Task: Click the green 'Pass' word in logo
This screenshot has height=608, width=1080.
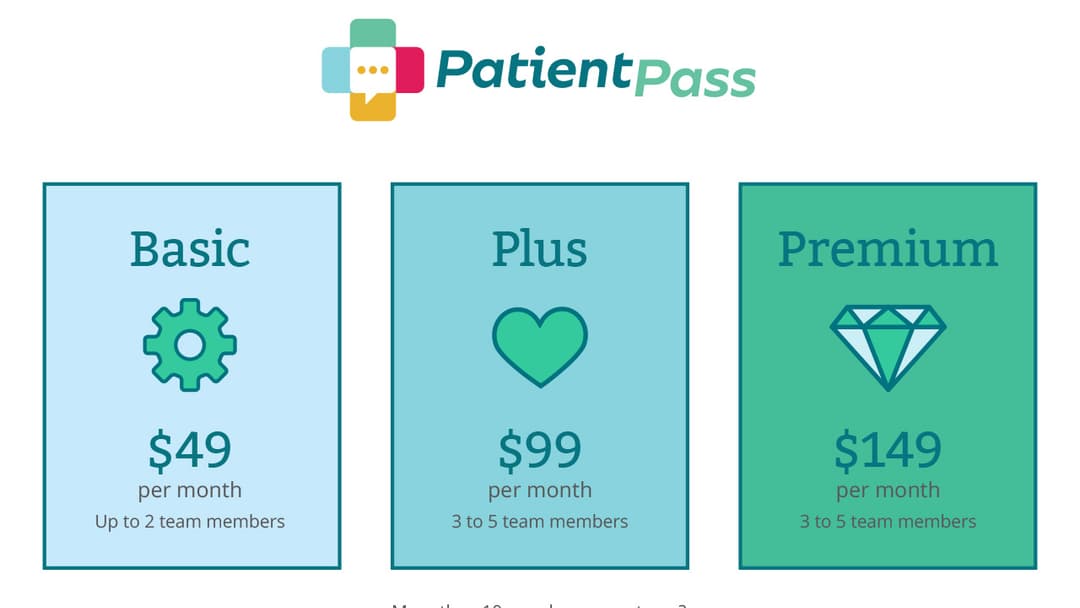Action: (x=695, y=80)
